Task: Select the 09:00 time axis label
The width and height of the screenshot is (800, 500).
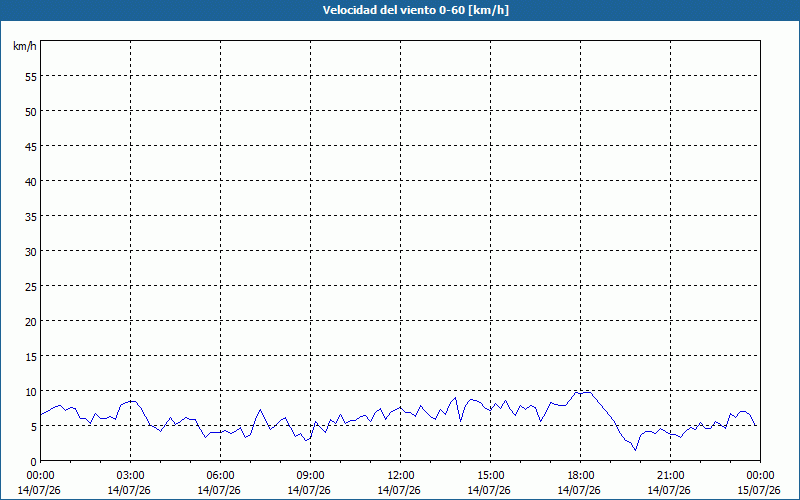Action: tap(310, 476)
